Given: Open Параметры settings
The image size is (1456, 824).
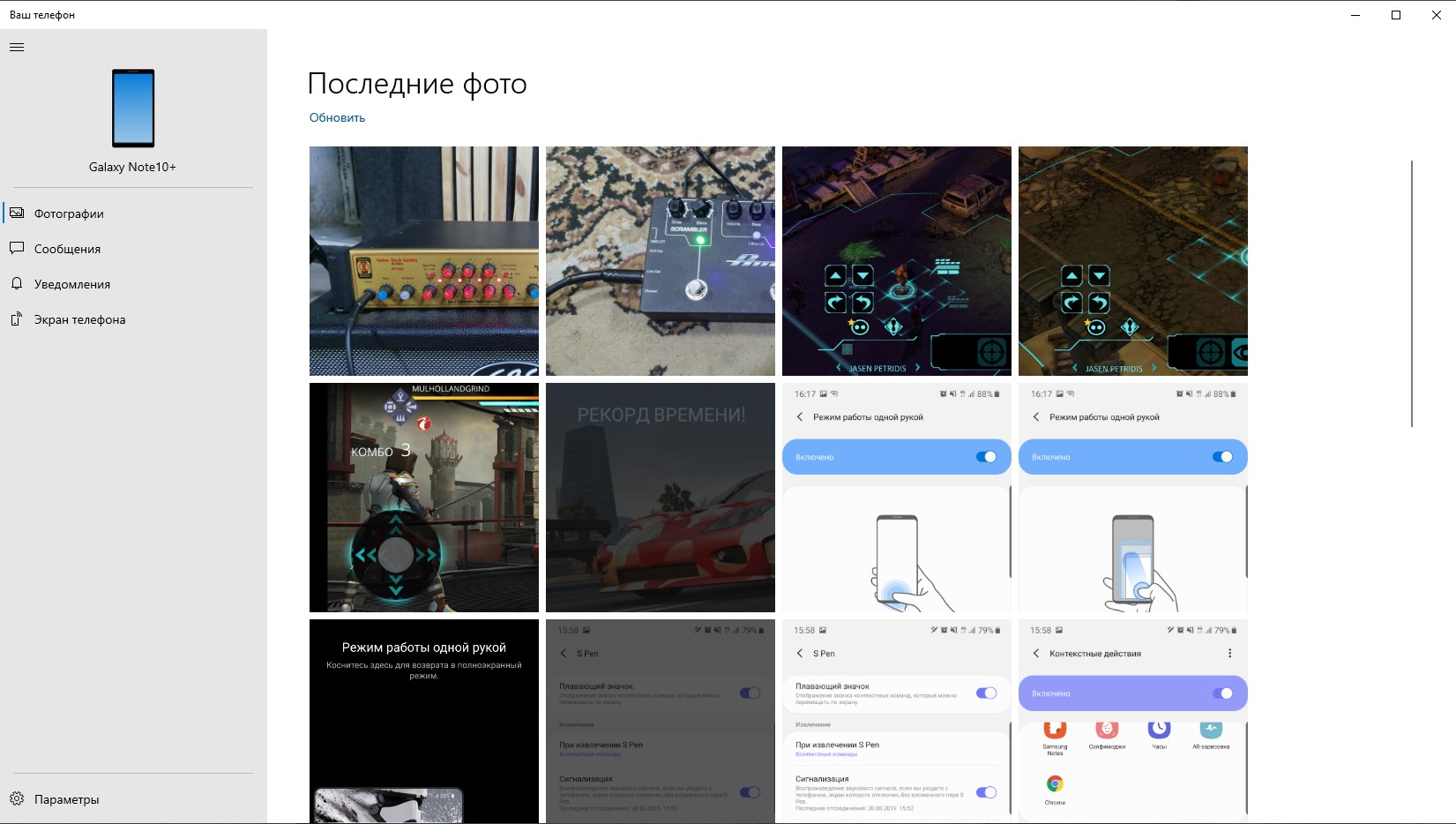Looking at the screenshot, I should [133, 799].
